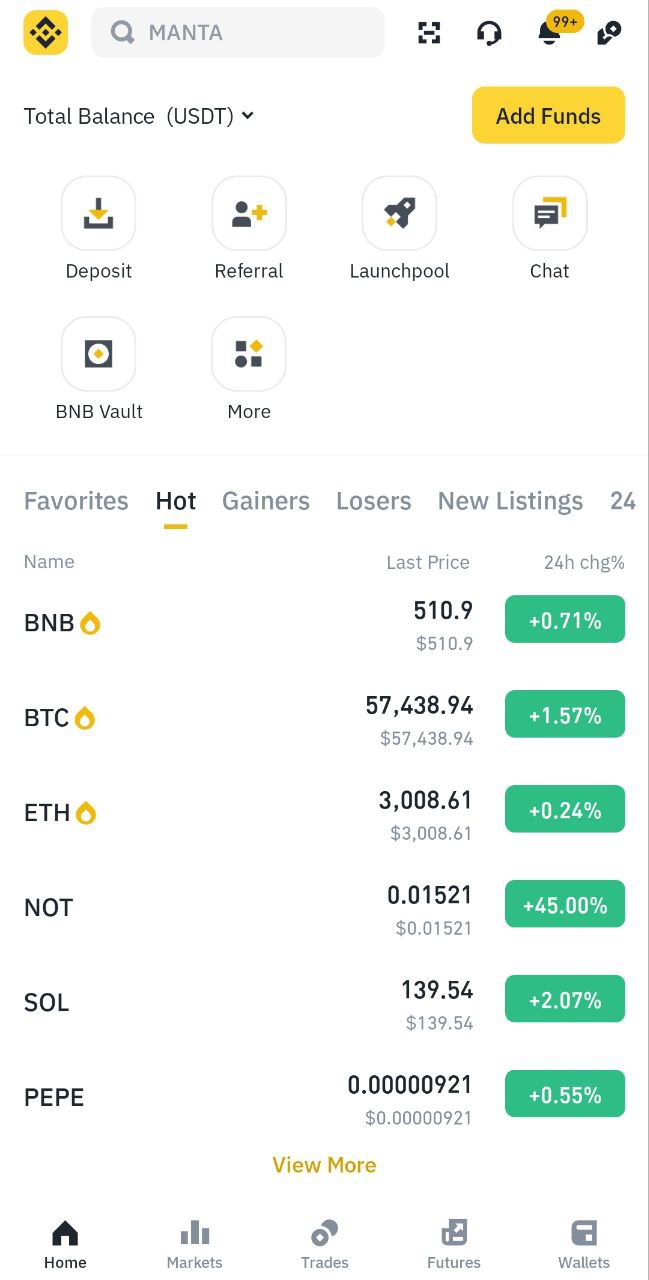Screen dimensions: 649x1280
Task: Open customer support headset icon
Action: click(x=489, y=33)
